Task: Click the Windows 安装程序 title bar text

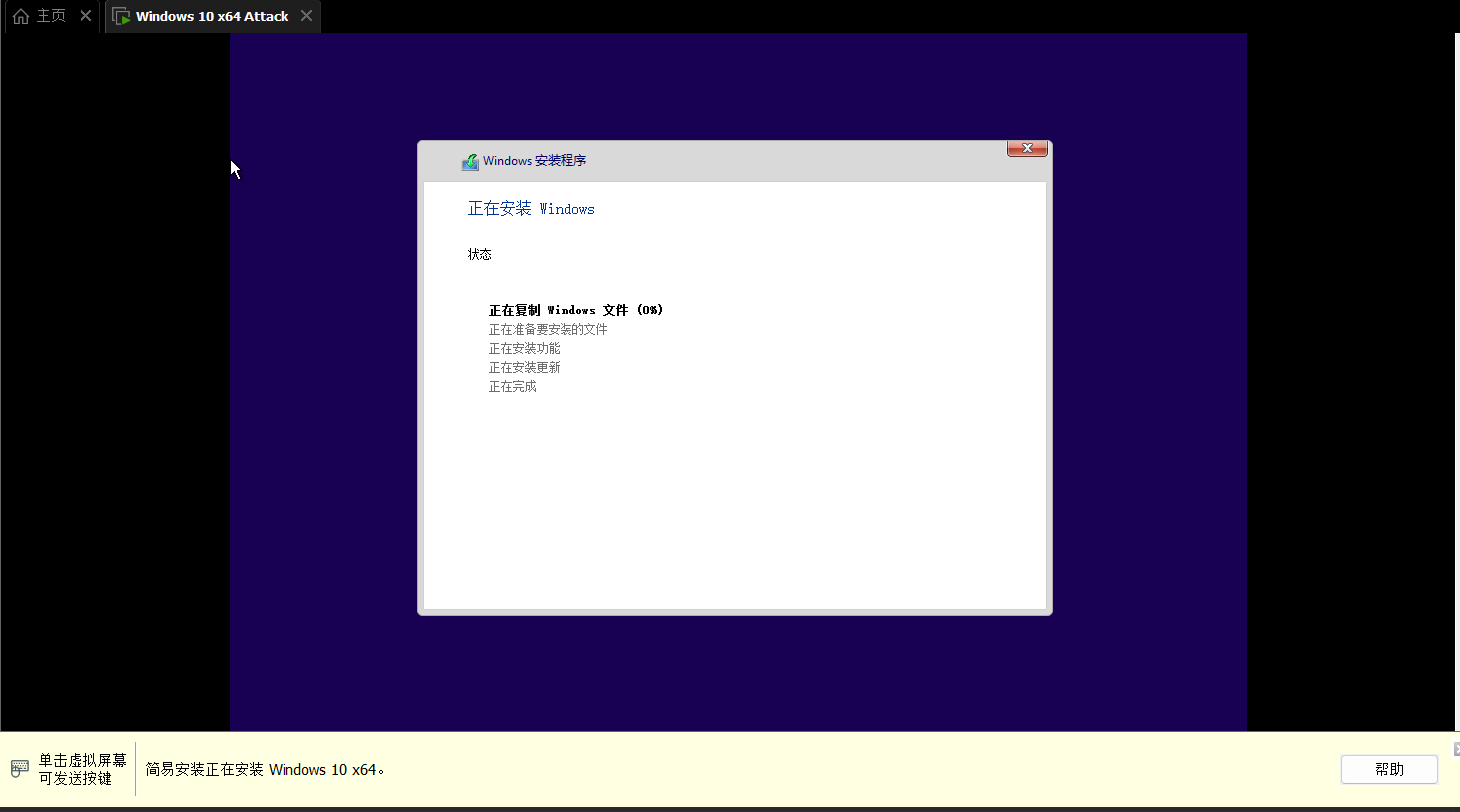Action: tap(535, 161)
